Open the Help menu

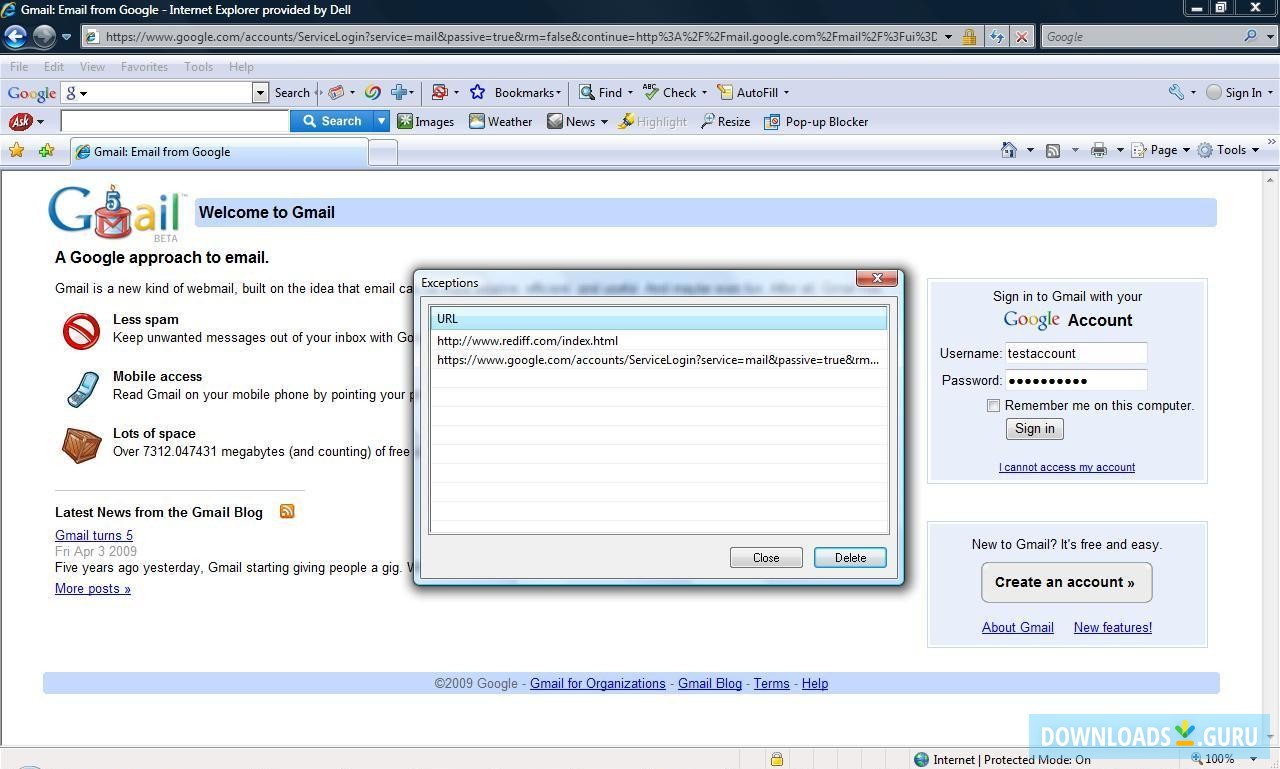click(x=241, y=67)
